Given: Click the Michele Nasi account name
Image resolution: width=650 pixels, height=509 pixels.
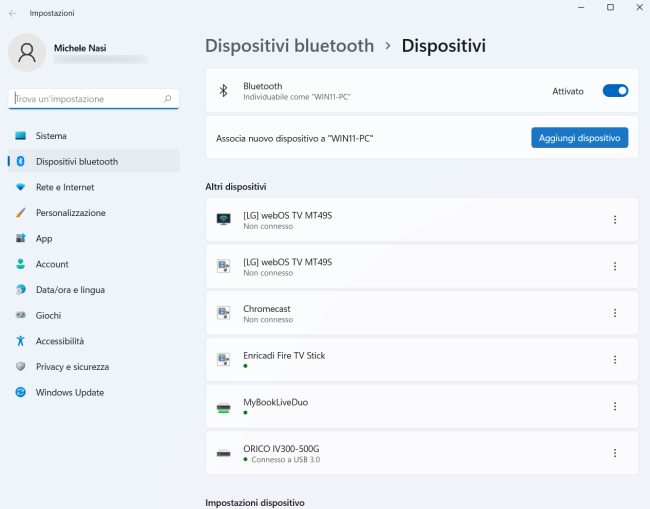Looking at the screenshot, I should tap(80, 48).
